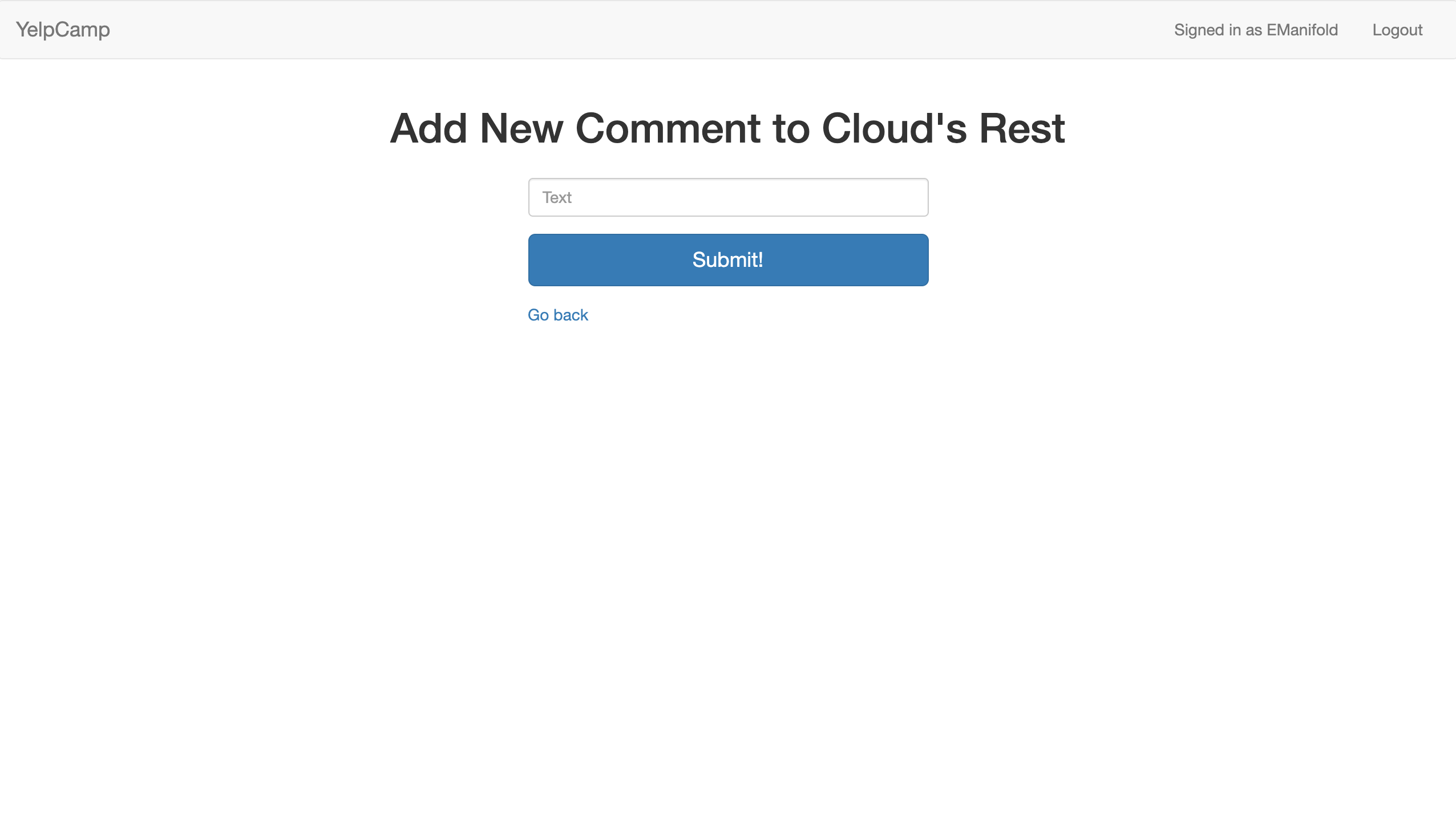Open the account menu area near EManifold
The width and height of the screenshot is (1456, 820).
[x=1255, y=30]
